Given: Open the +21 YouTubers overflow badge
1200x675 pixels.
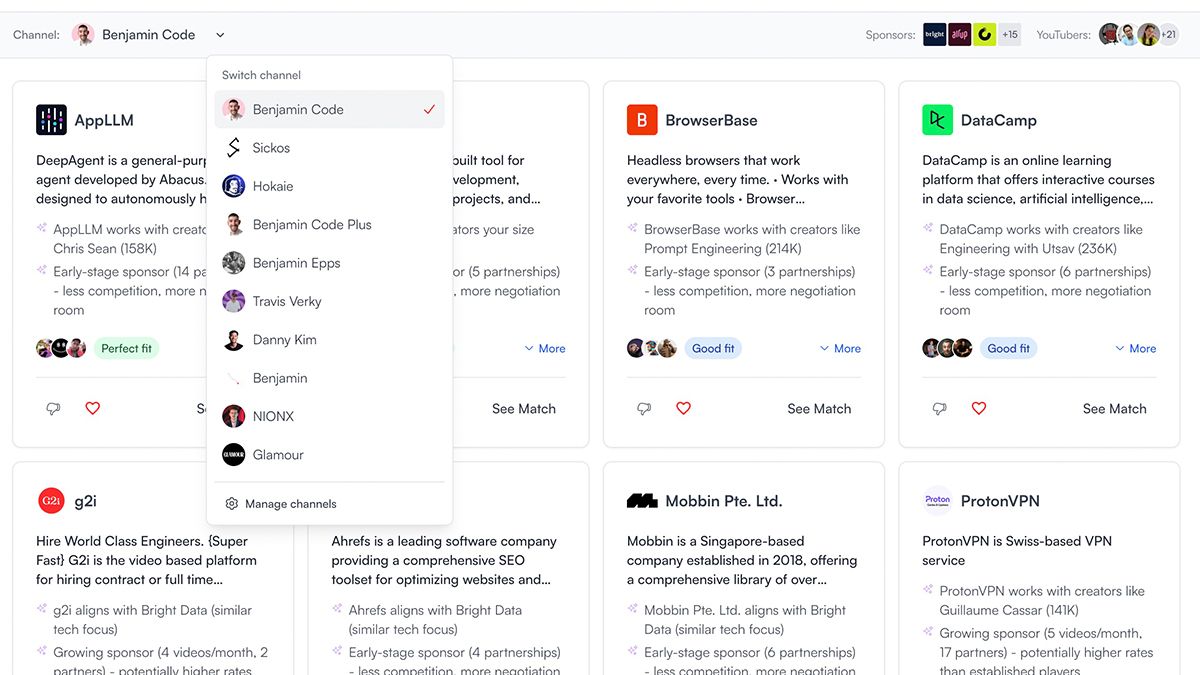Looking at the screenshot, I should click(1168, 35).
